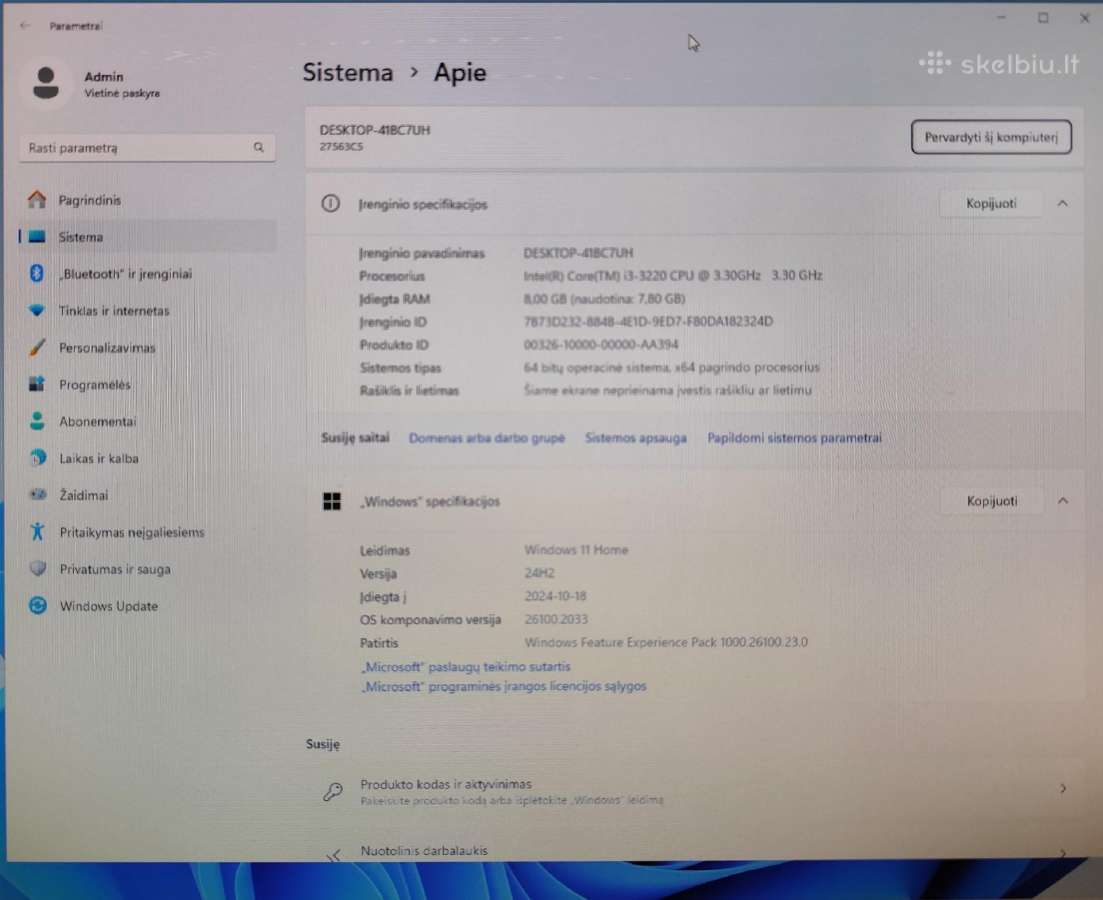Click the 64 bitų operacinė sistema value
Image resolution: width=1103 pixels, height=900 pixels.
[x=671, y=367]
